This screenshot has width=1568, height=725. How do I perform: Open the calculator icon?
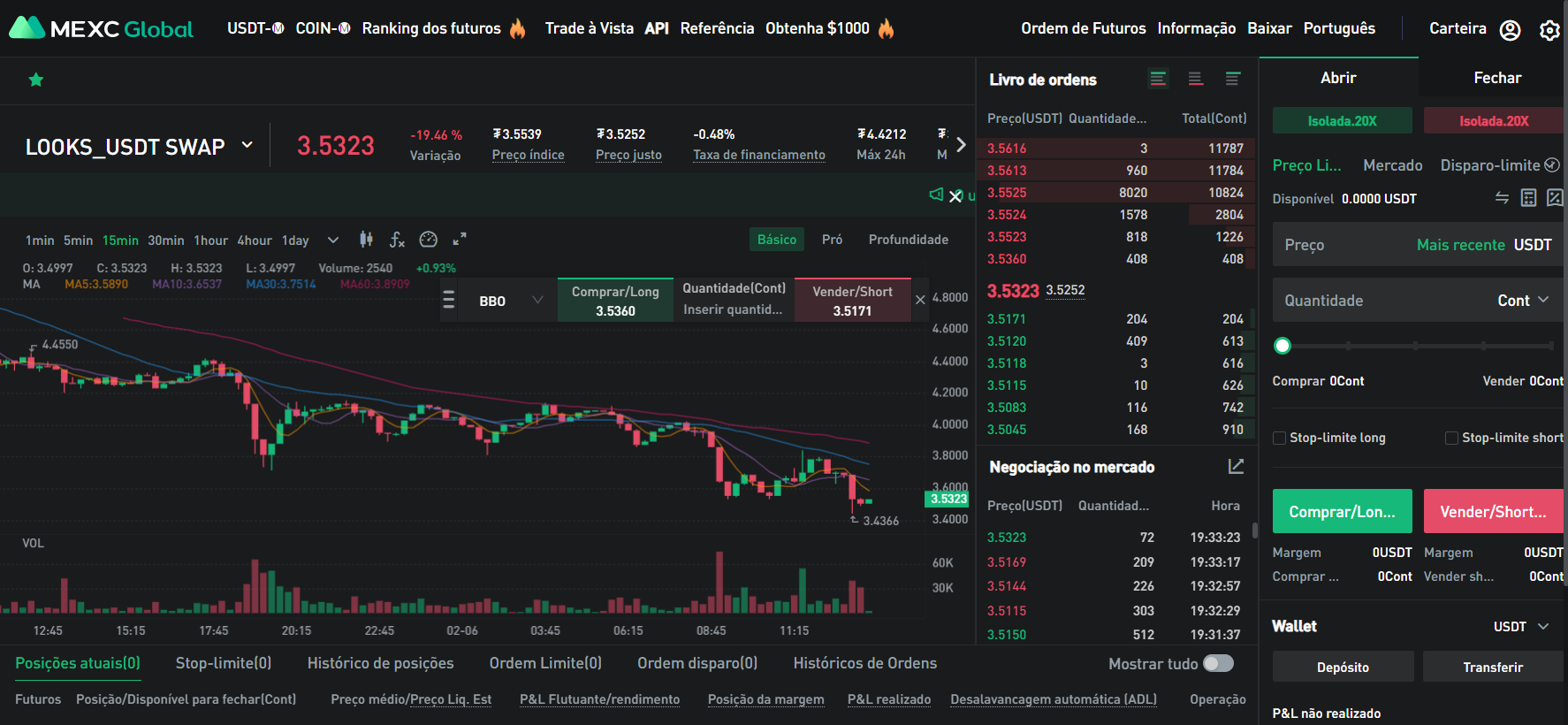1528,198
